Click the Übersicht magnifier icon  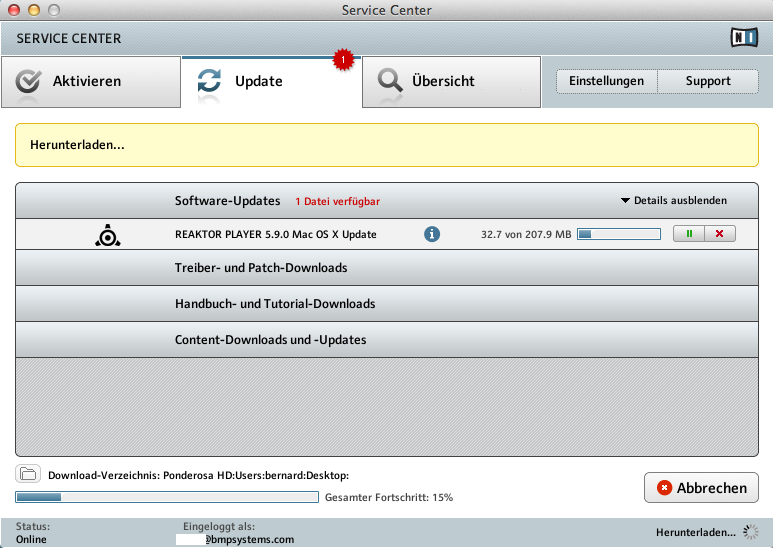(x=390, y=80)
